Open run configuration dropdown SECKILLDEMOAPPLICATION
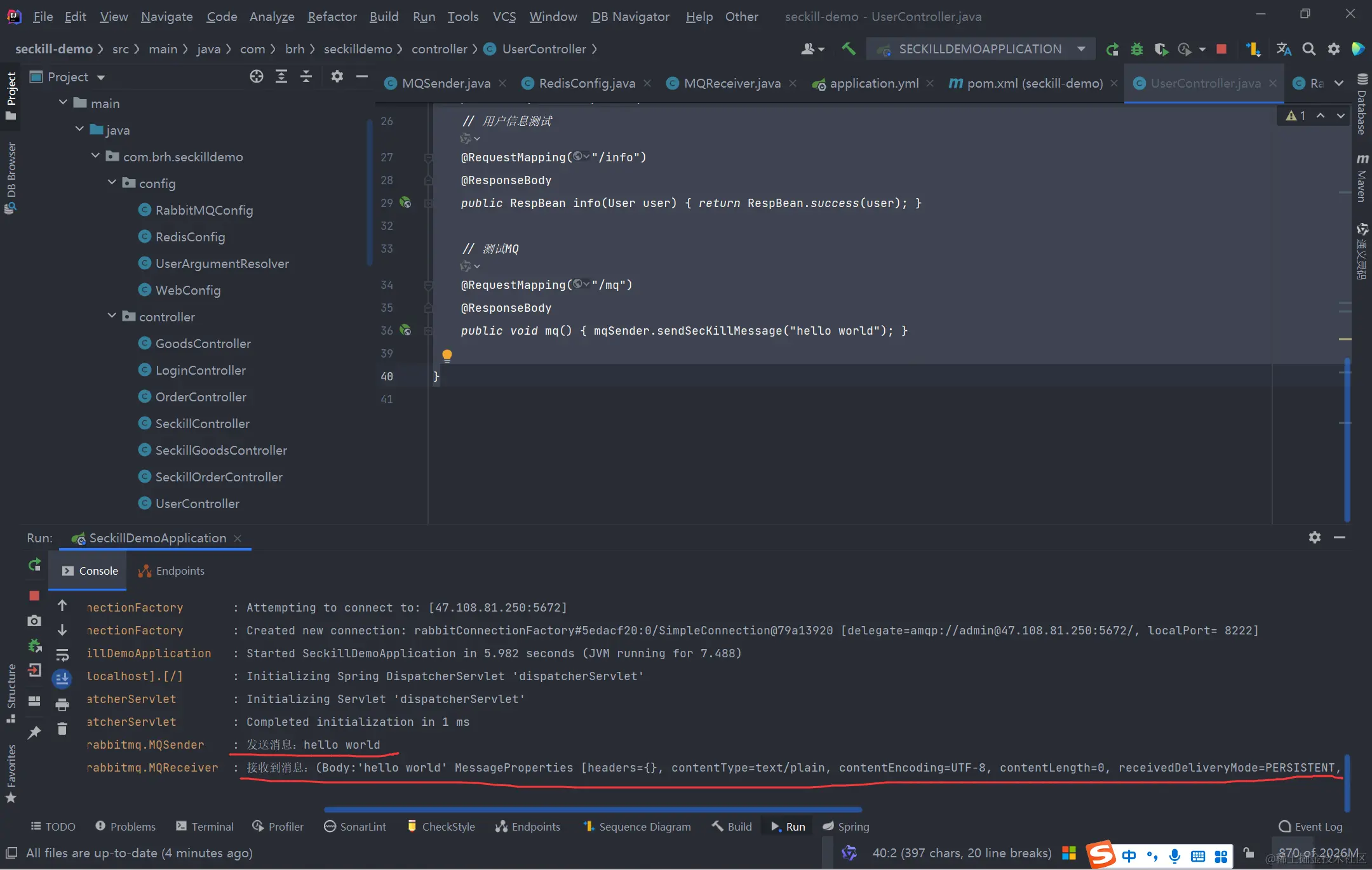Viewport: 1372px width, 870px height. pyautogui.click(x=981, y=49)
